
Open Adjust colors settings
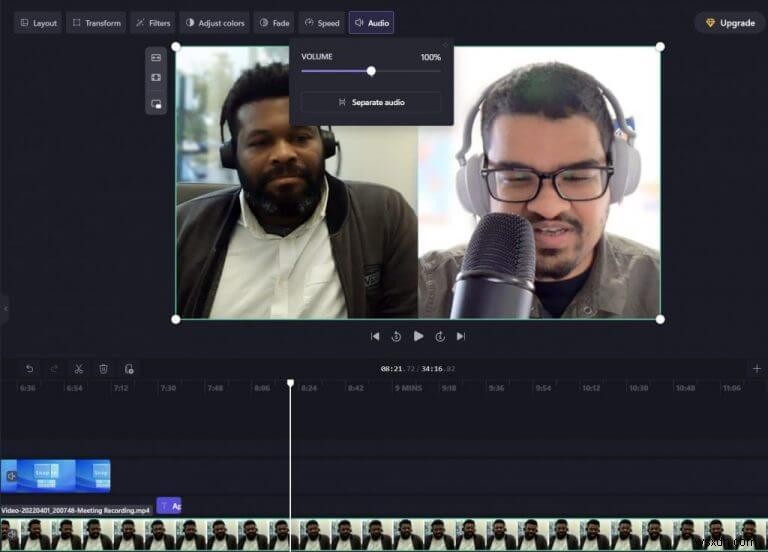(215, 23)
